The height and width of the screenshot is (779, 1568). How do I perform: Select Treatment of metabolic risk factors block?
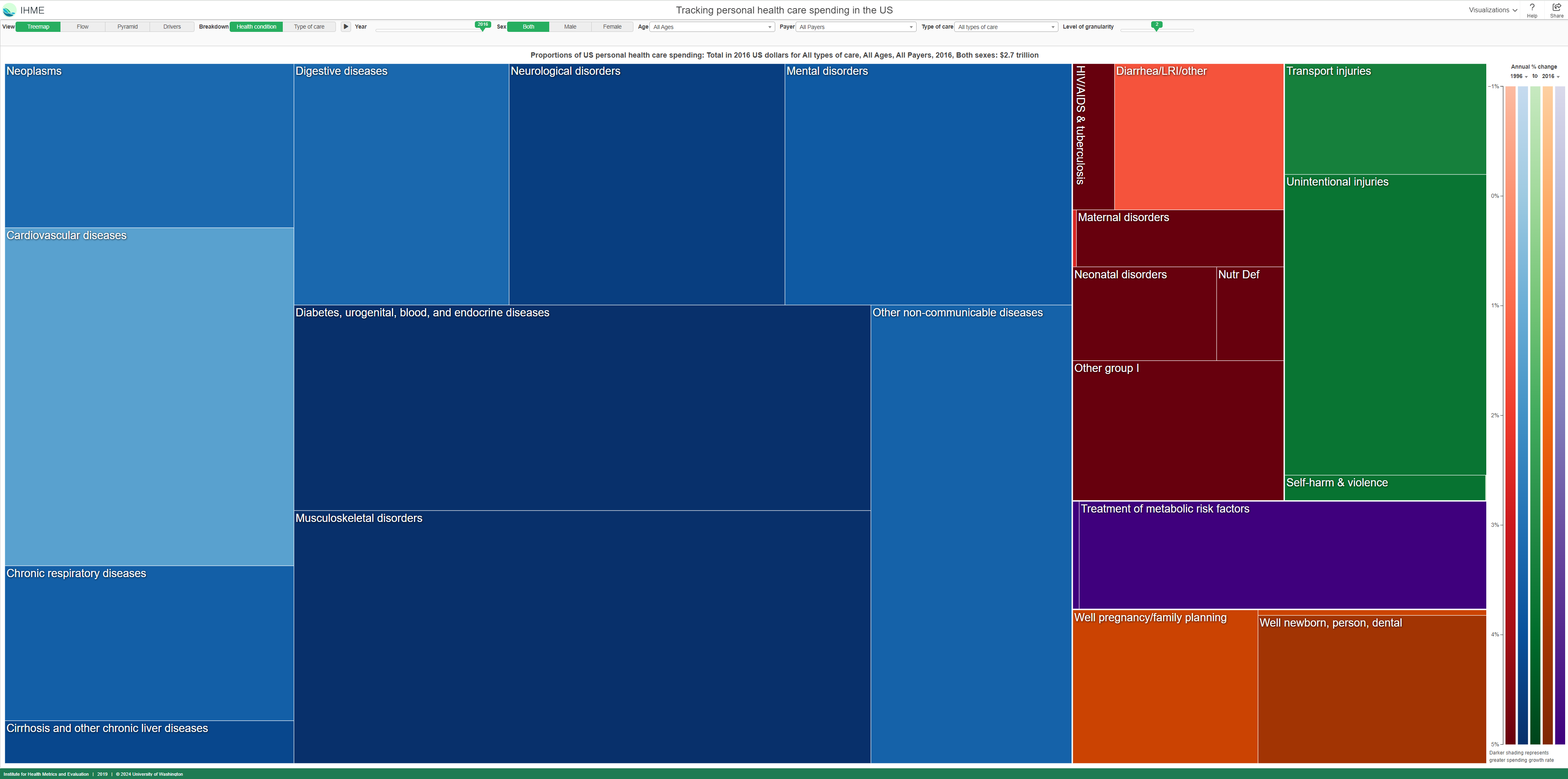tap(1282, 555)
